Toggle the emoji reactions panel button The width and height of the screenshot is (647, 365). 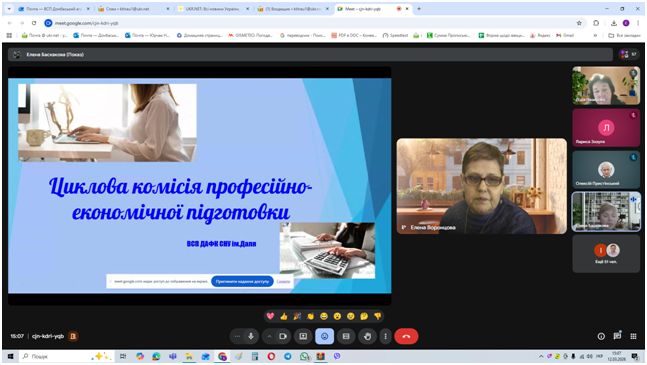point(325,336)
